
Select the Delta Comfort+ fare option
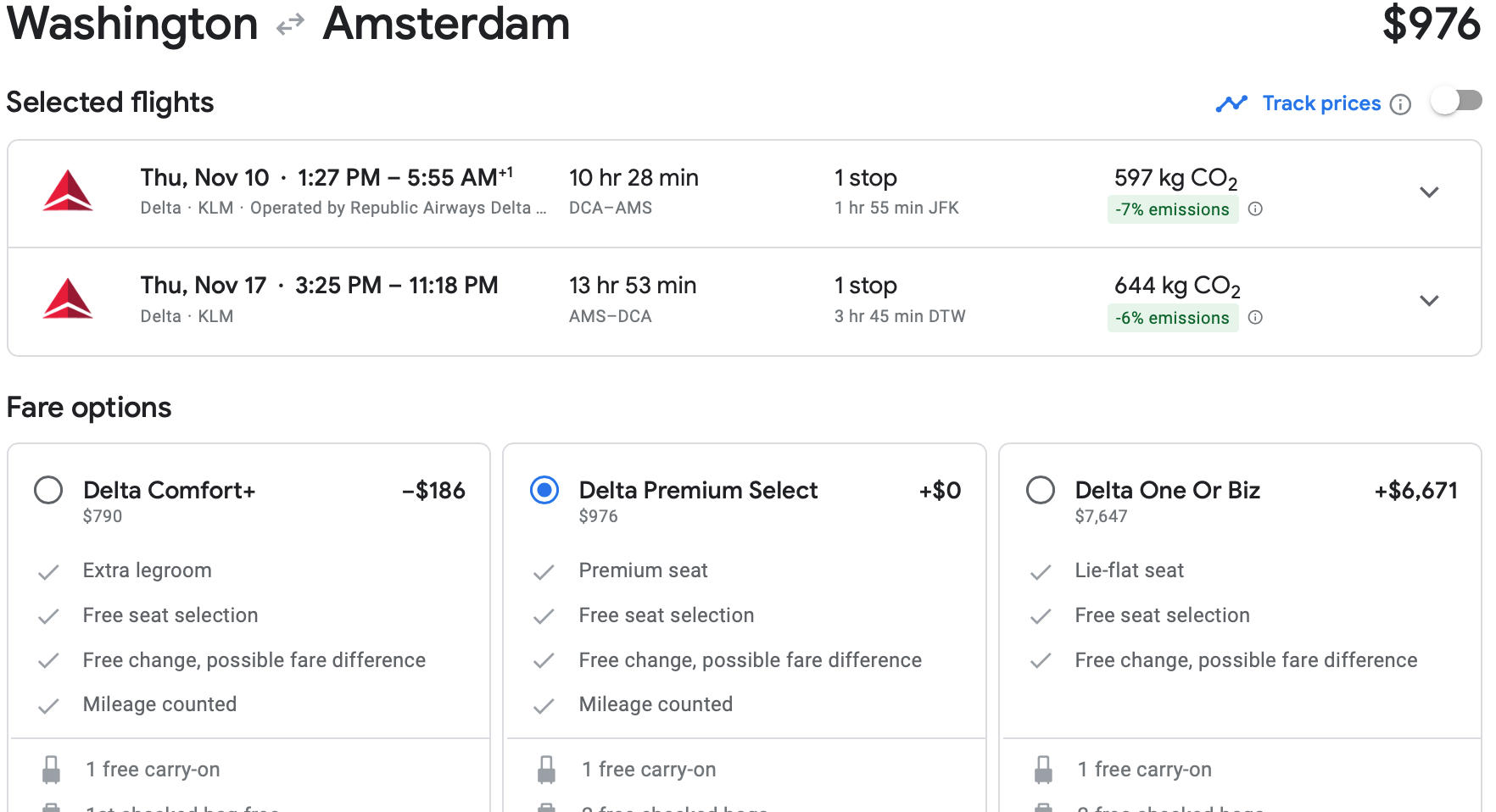point(48,490)
